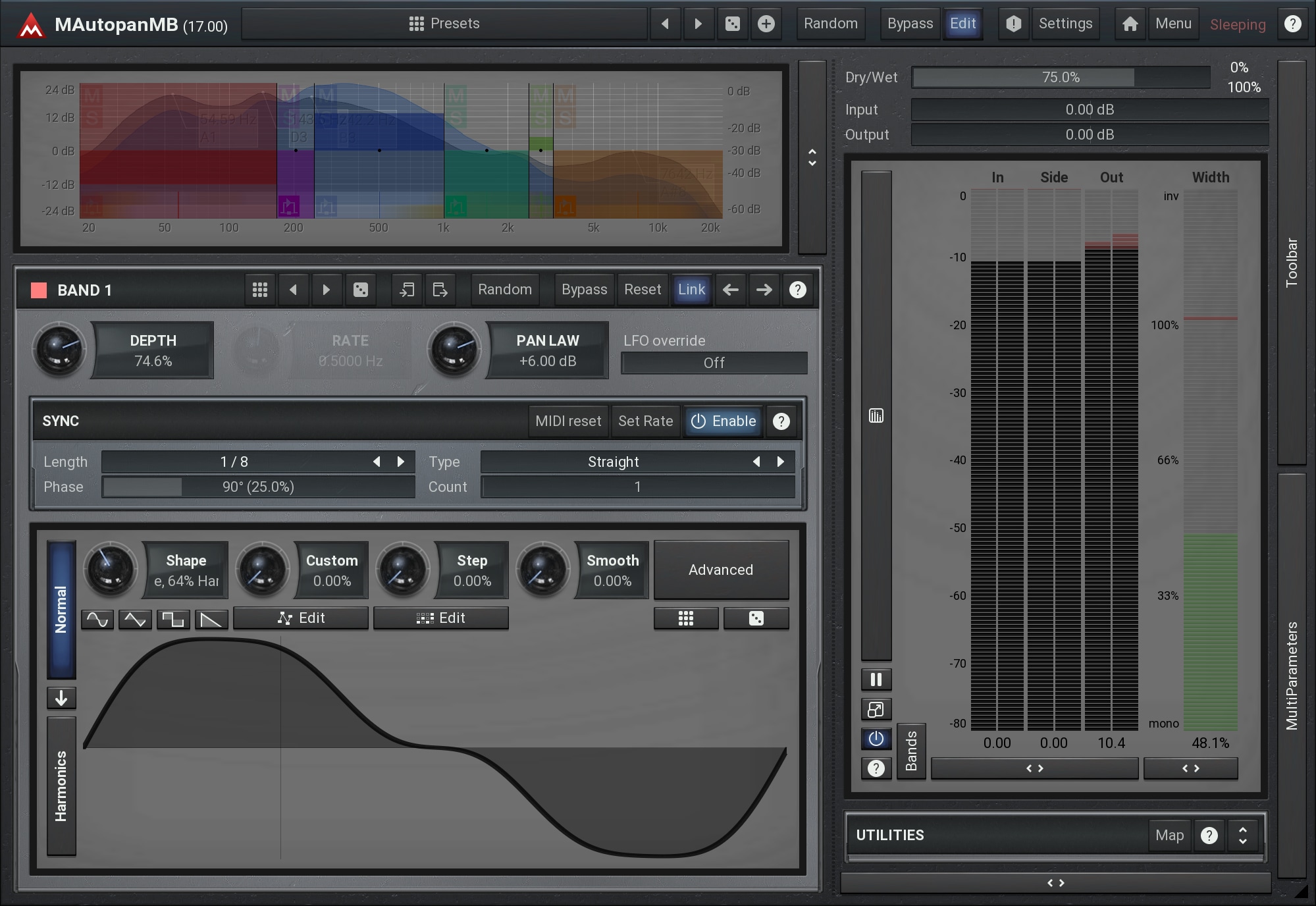This screenshot has width=1316, height=906.
Task: Select the sine wave shape icon
Action: [x=97, y=619]
